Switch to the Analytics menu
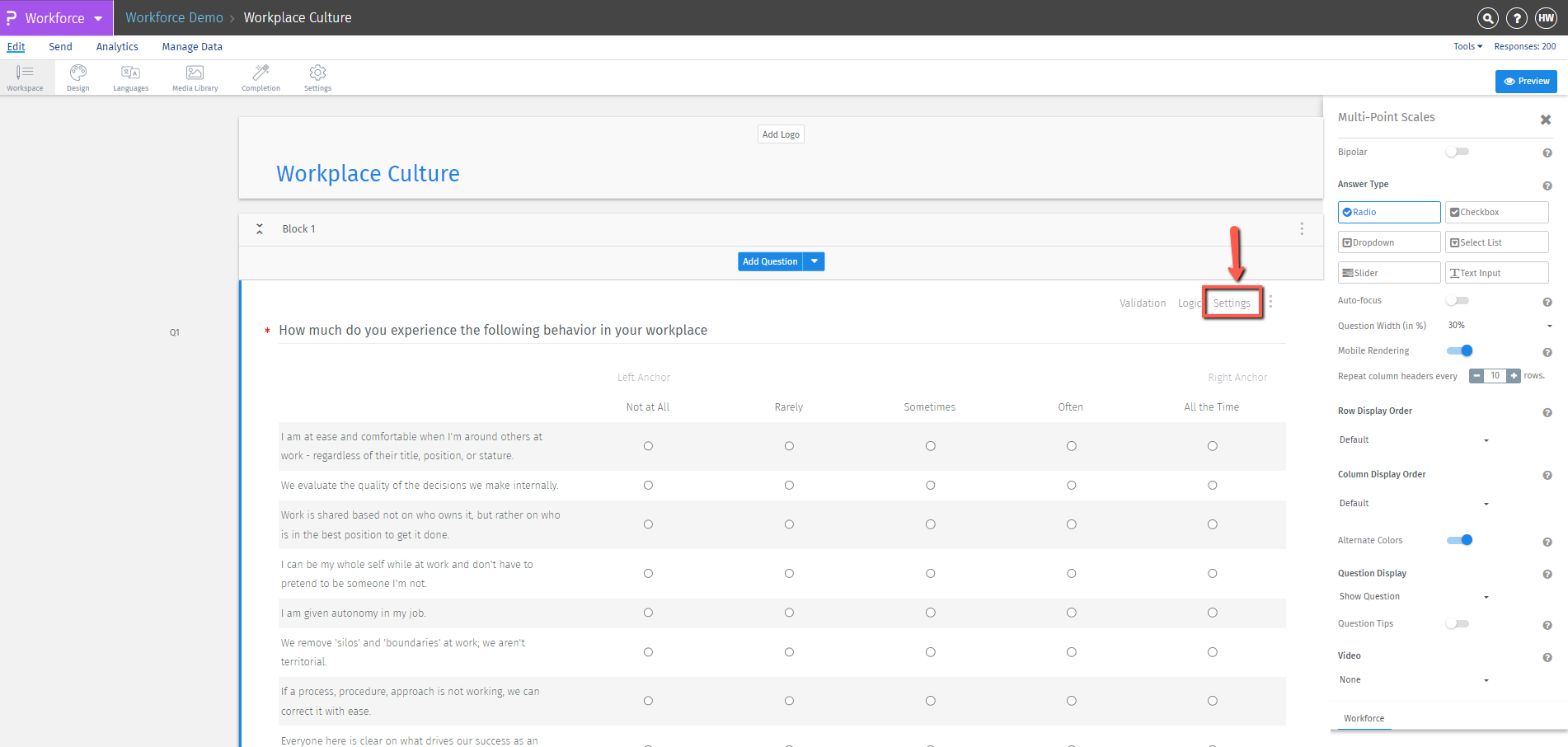Image resolution: width=1568 pixels, height=747 pixels. [117, 47]
